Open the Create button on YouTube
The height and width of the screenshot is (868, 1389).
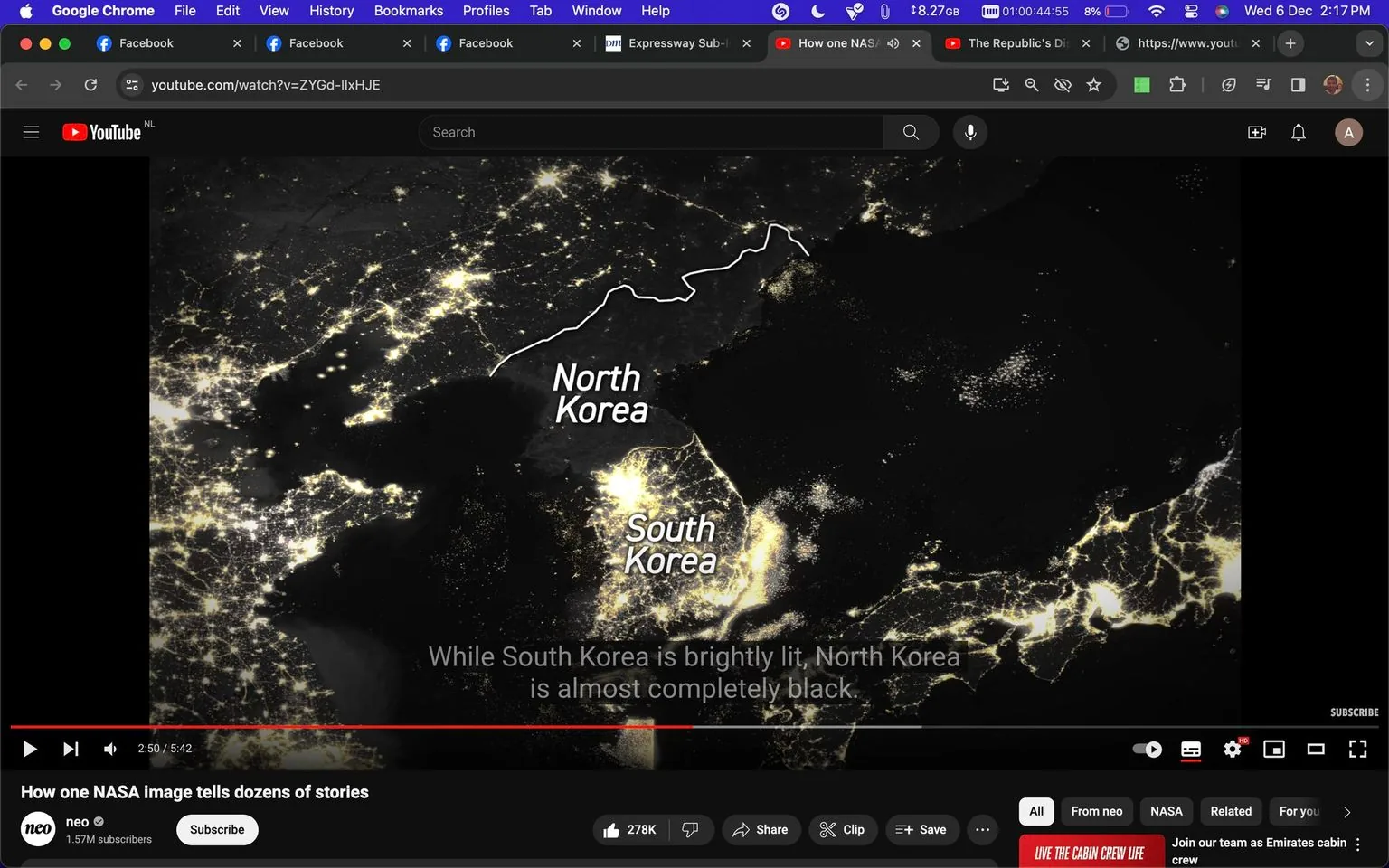pyautogui.click(x=1256, y=132)
